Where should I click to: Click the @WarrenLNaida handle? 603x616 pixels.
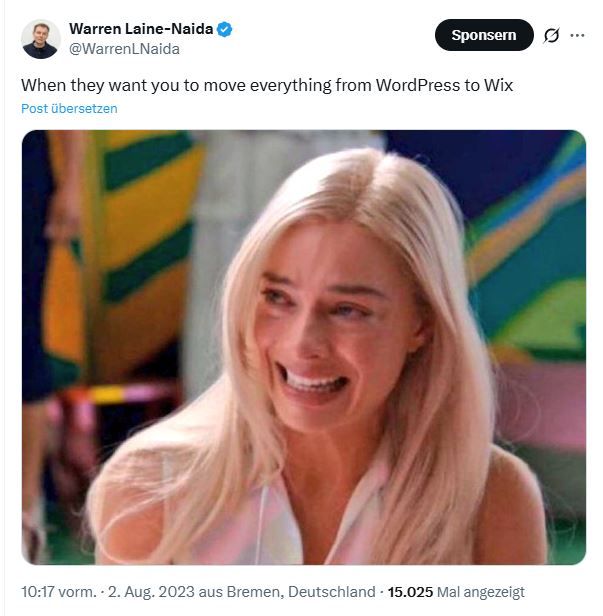tap(124, 48)
